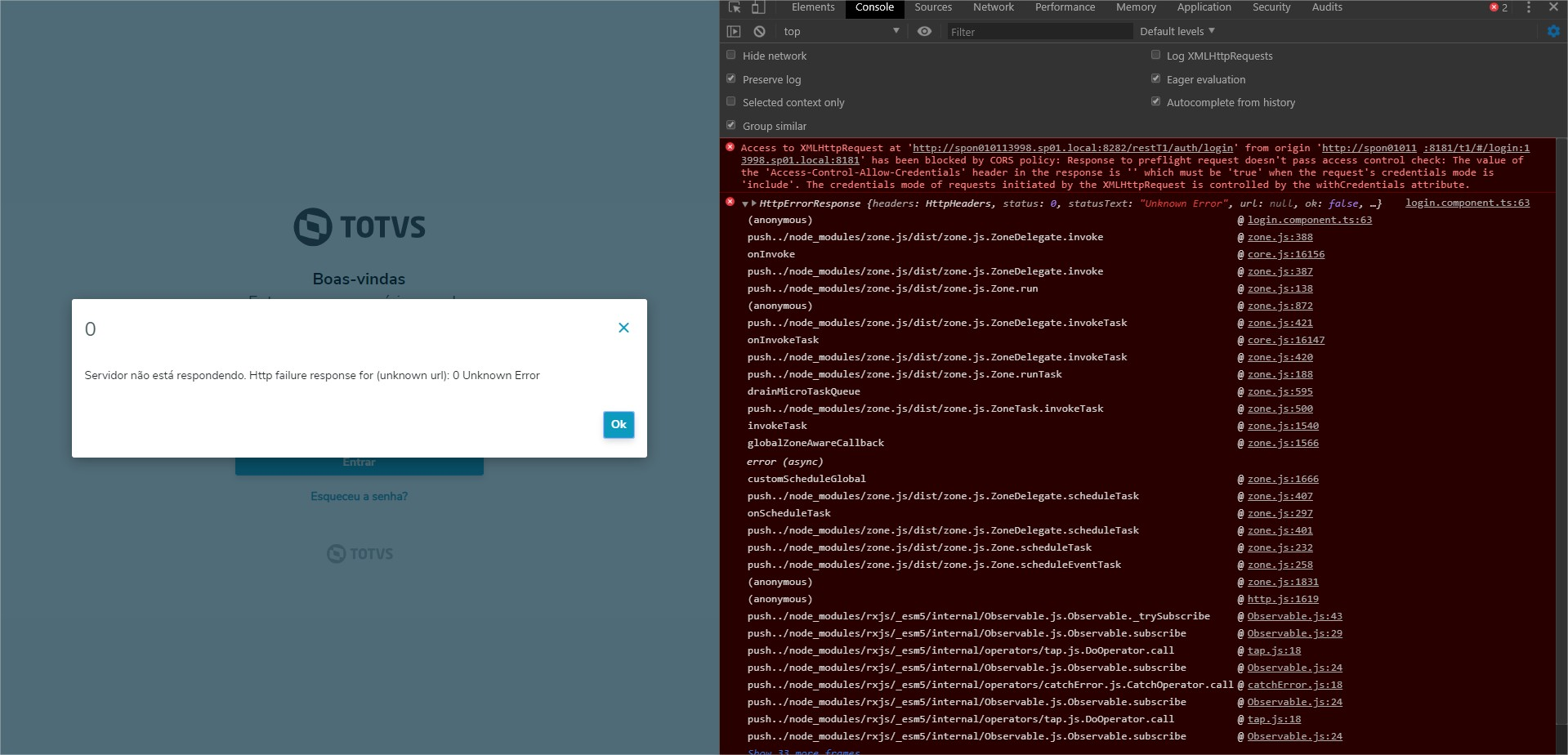Toggle the Hide network checkbox
The width and height of the screenshot is (1568, 755).
click(x=731, y=55)
